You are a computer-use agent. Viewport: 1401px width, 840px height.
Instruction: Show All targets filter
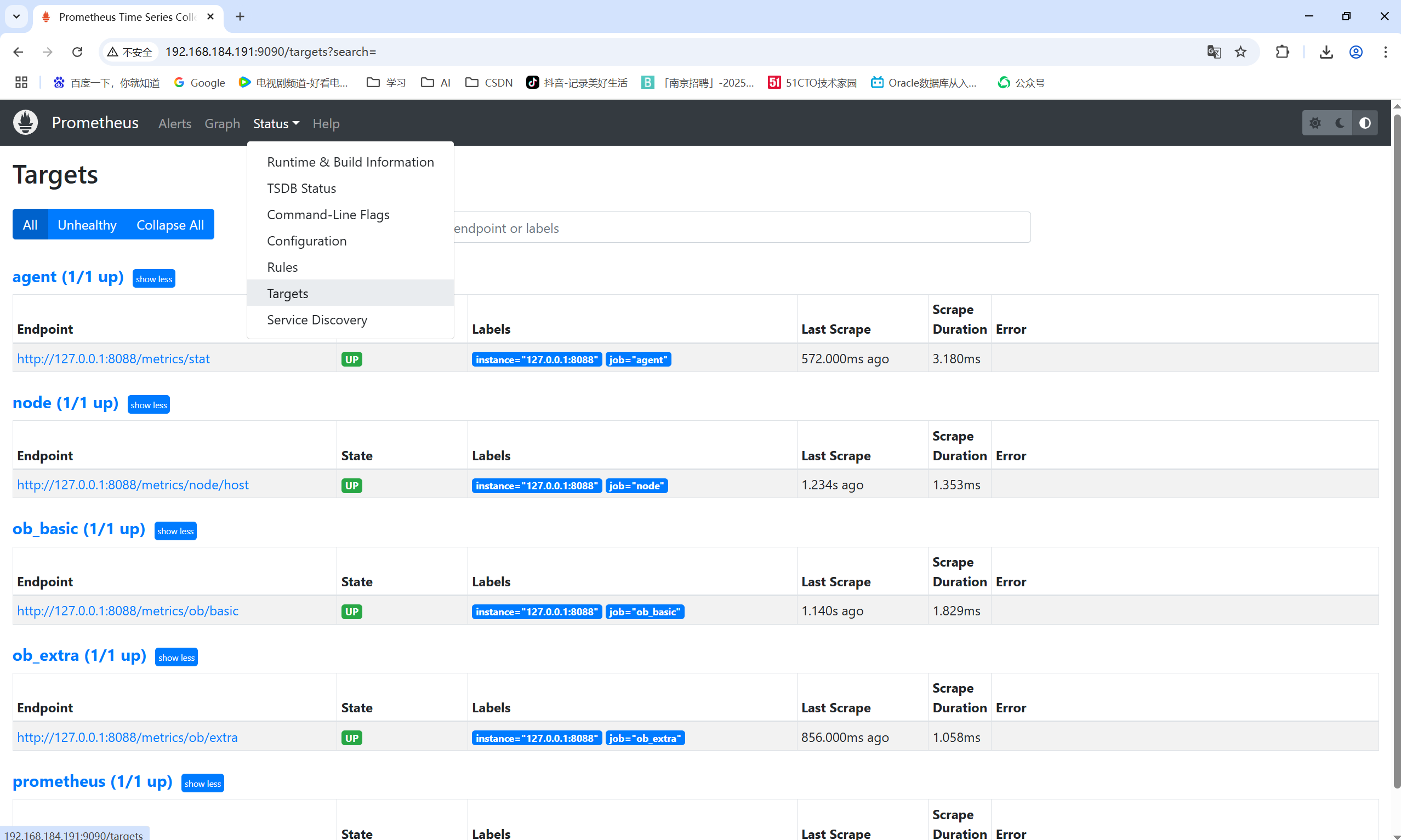click(30, 224)
